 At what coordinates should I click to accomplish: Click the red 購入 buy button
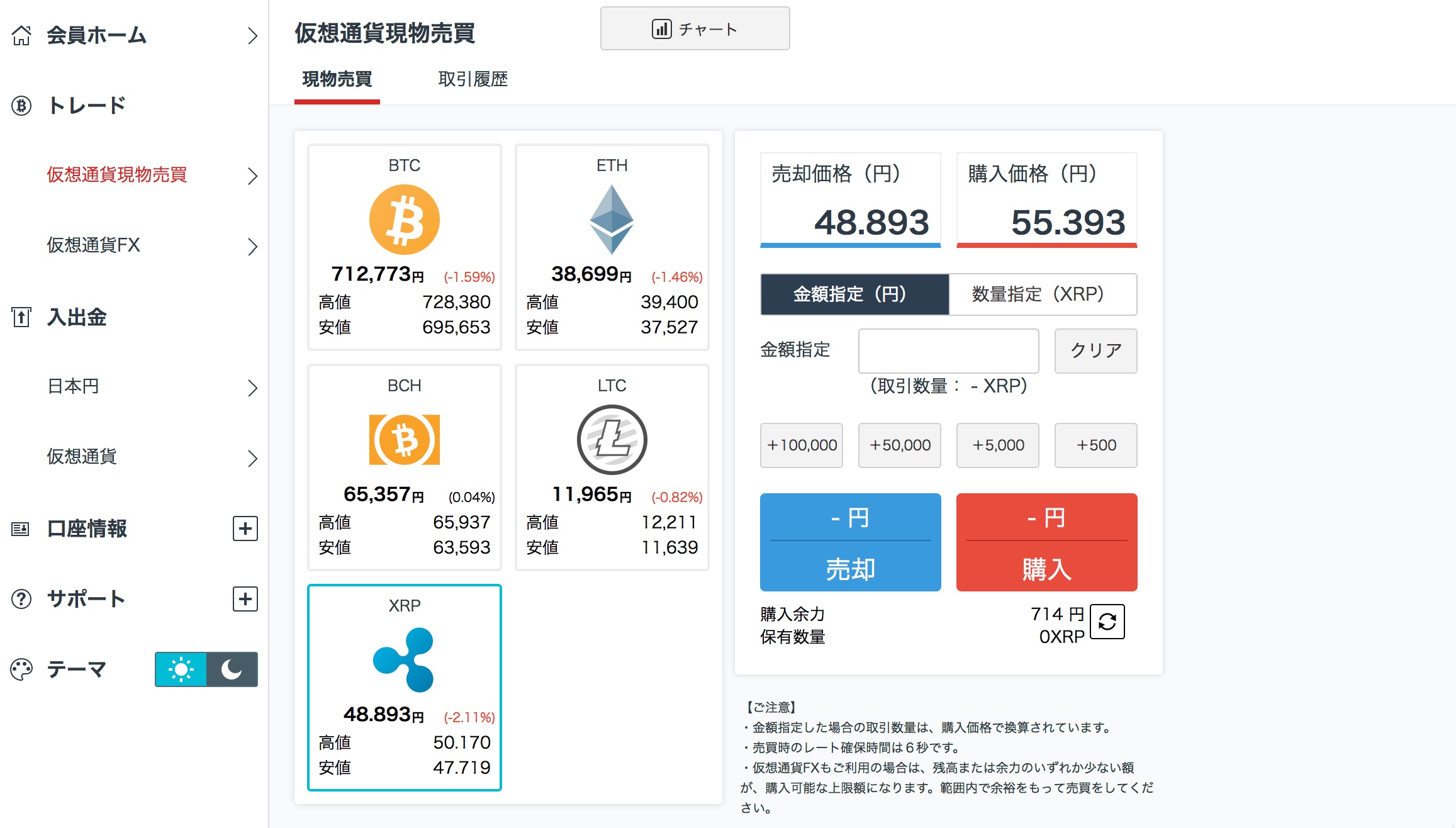click(x=1046, y=542)
